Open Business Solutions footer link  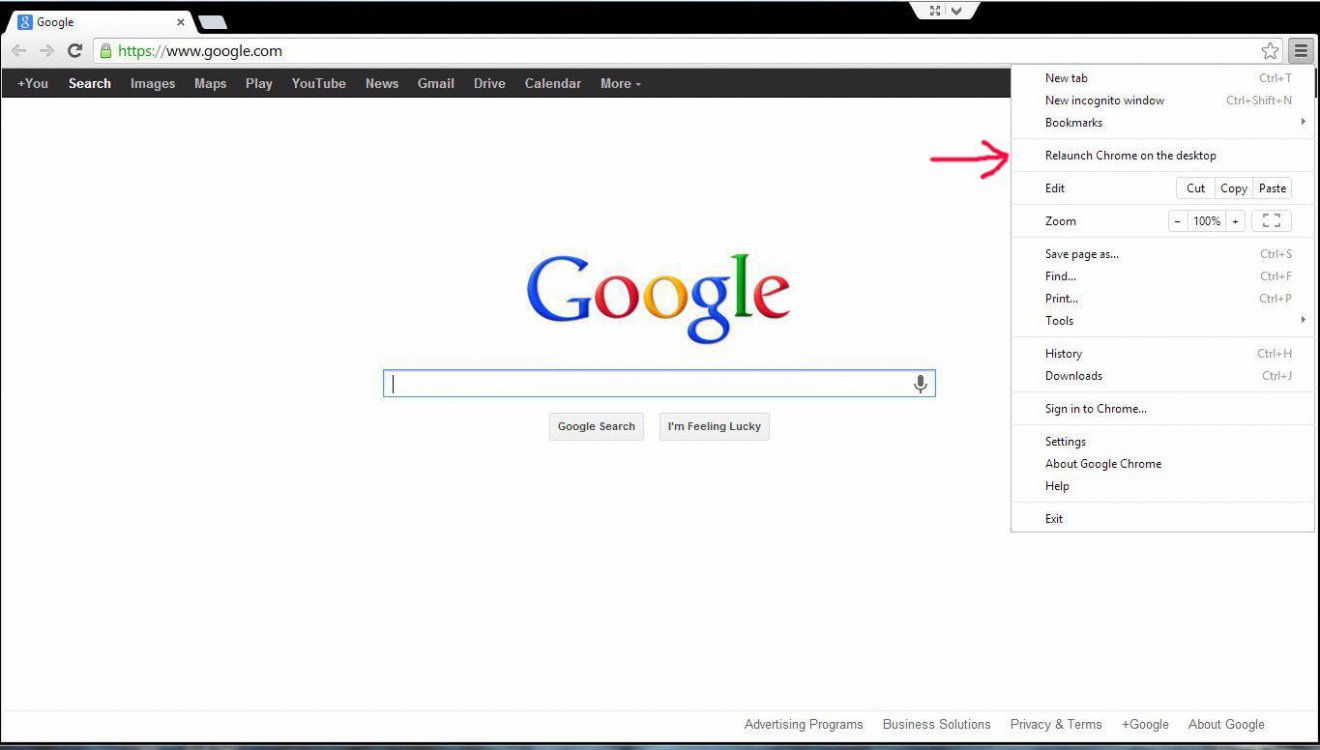[x=937, y=725]
